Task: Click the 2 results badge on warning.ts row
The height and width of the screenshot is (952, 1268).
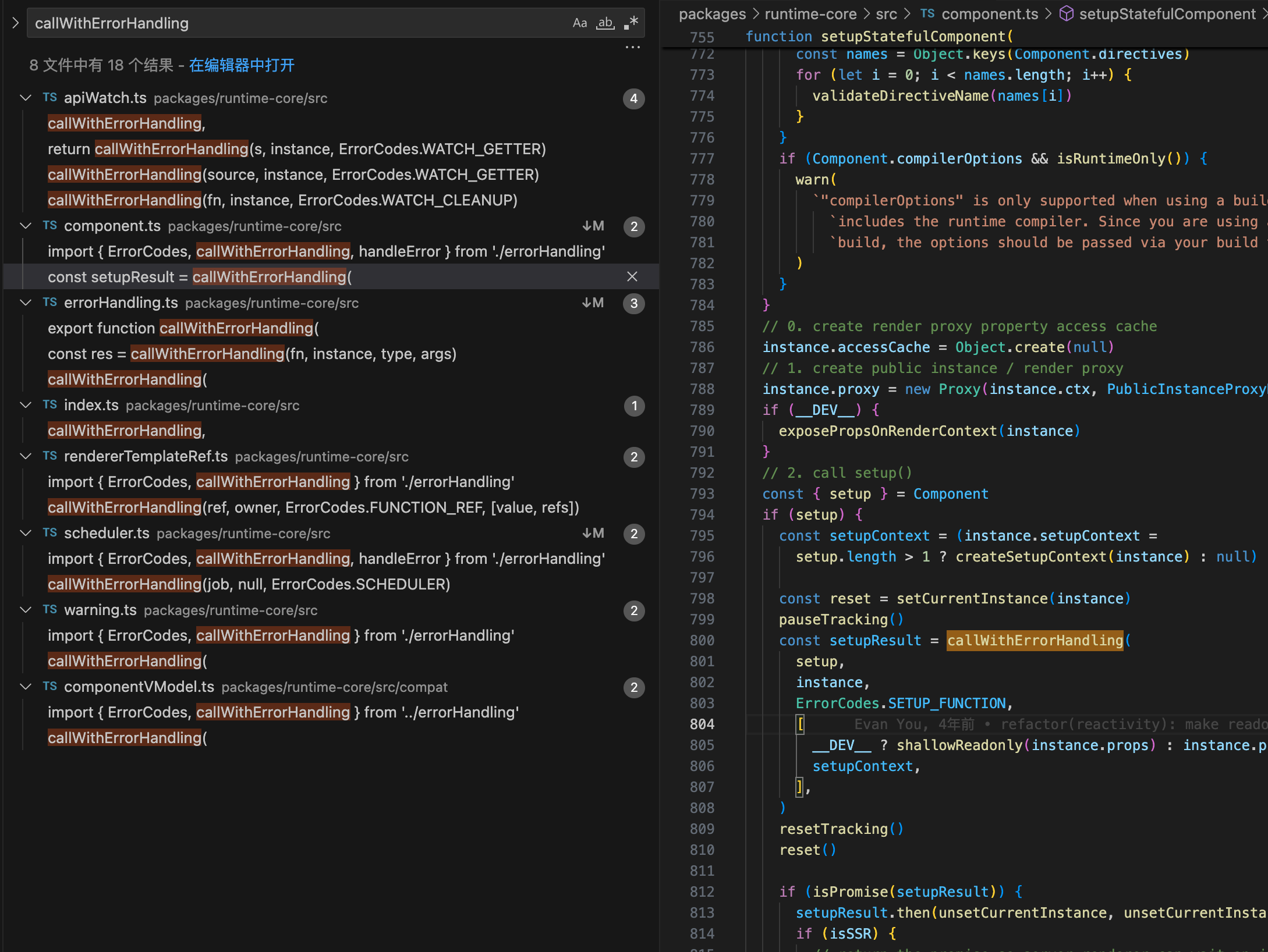Action: [x=634, y=610]
